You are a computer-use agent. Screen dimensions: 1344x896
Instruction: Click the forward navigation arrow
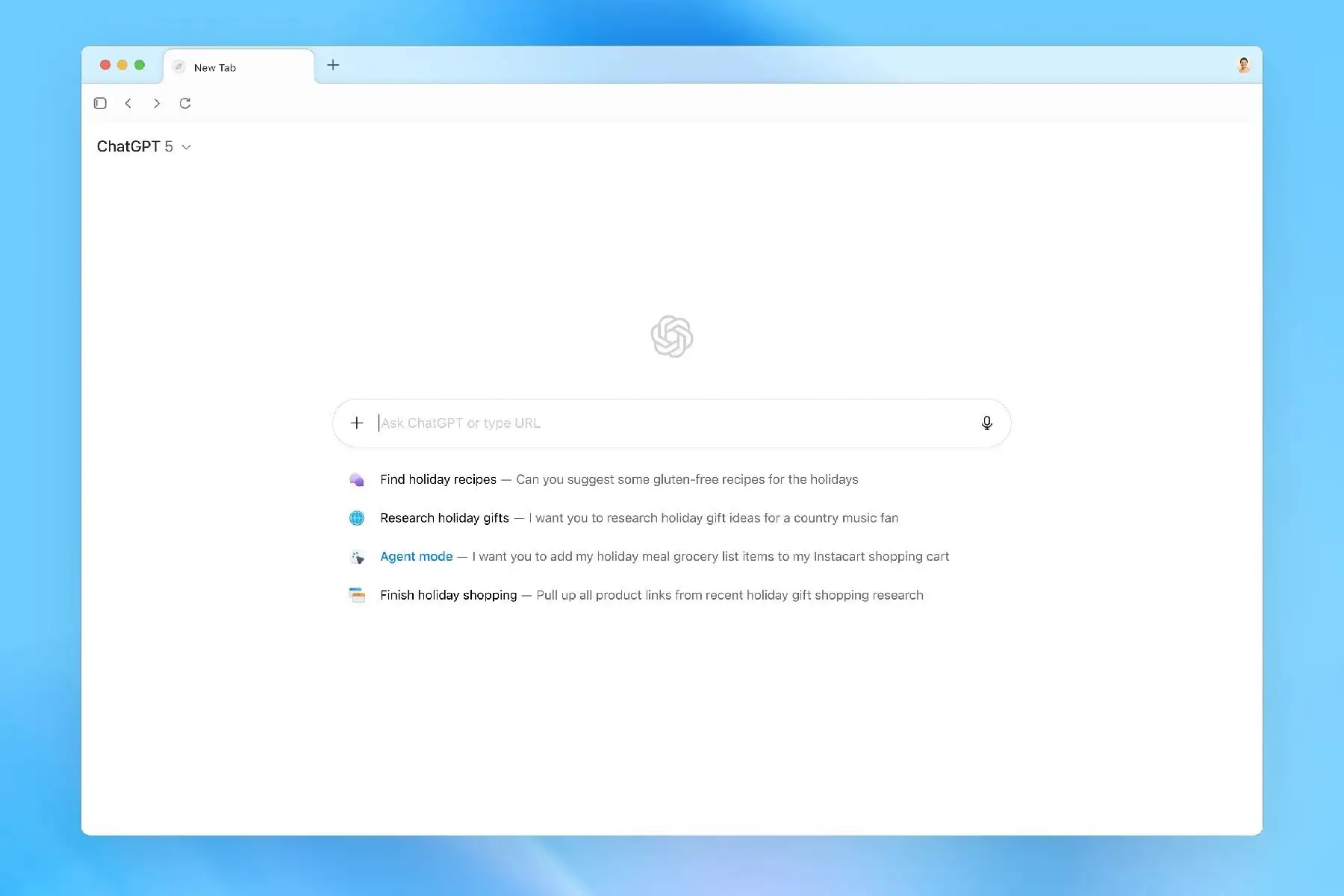coord(157,103)
